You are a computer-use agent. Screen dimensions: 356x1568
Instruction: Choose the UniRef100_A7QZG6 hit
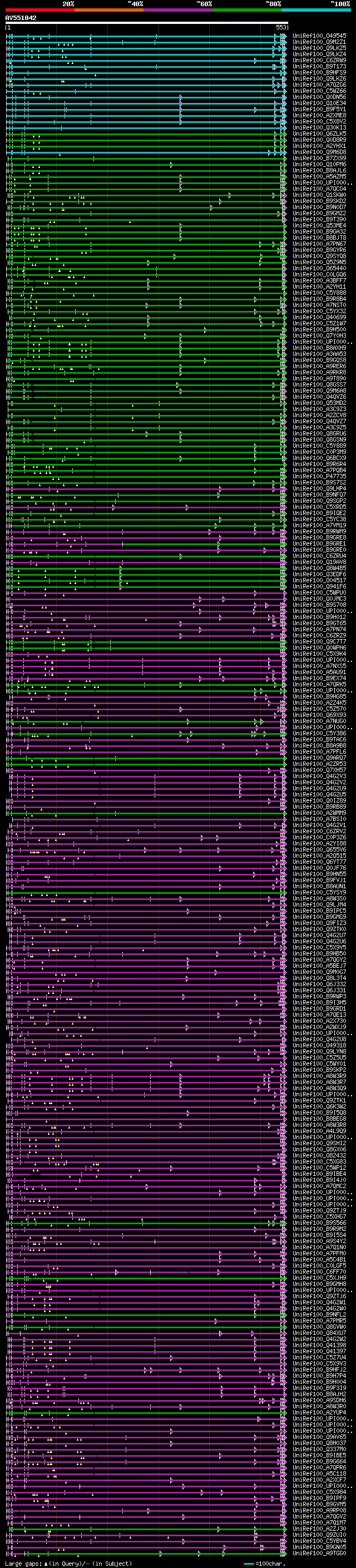pyautogui.click(x=319, y=85)
